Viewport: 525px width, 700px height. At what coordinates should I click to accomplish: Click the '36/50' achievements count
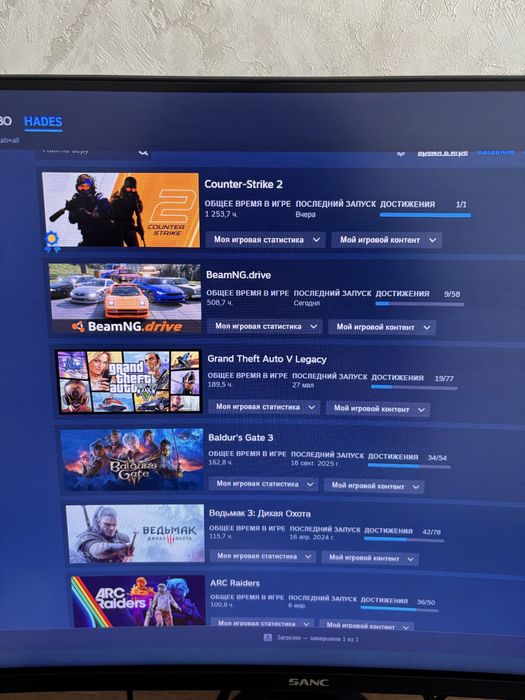tap(426, 602)
